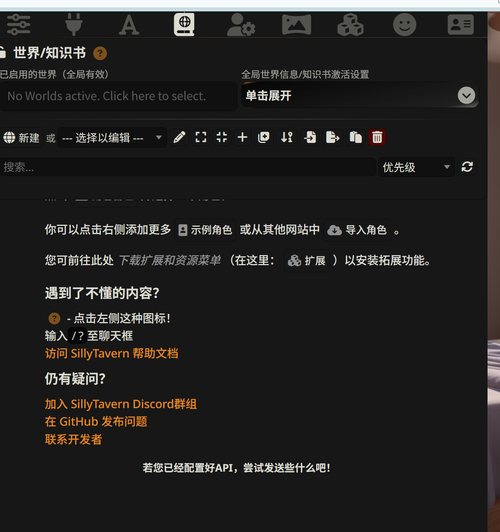Screen dimensions: 500x532
Task: Open 加入 SillyTavern Discord群组 link
Action: tap(121, 404)
